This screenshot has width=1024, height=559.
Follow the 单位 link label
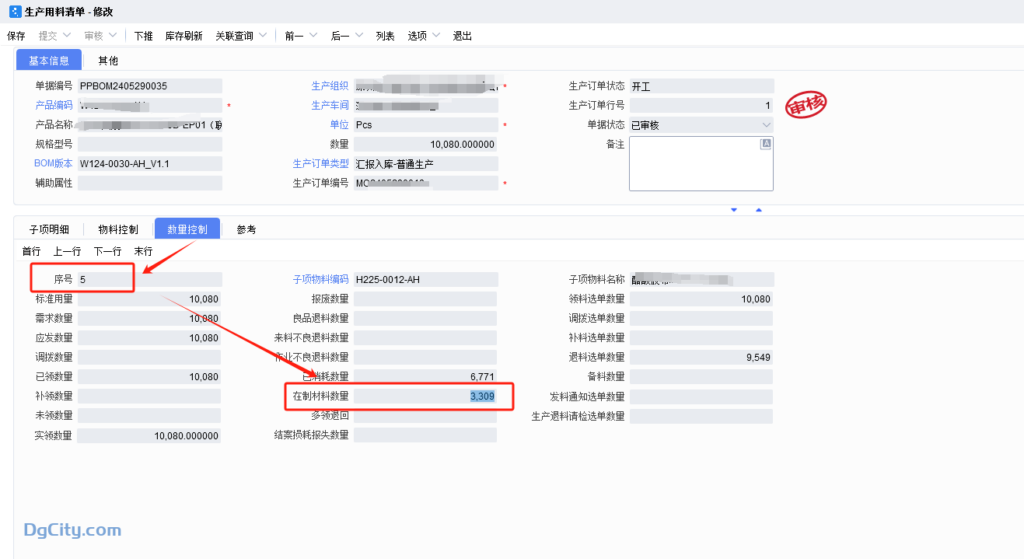click(x=339, y=125)
